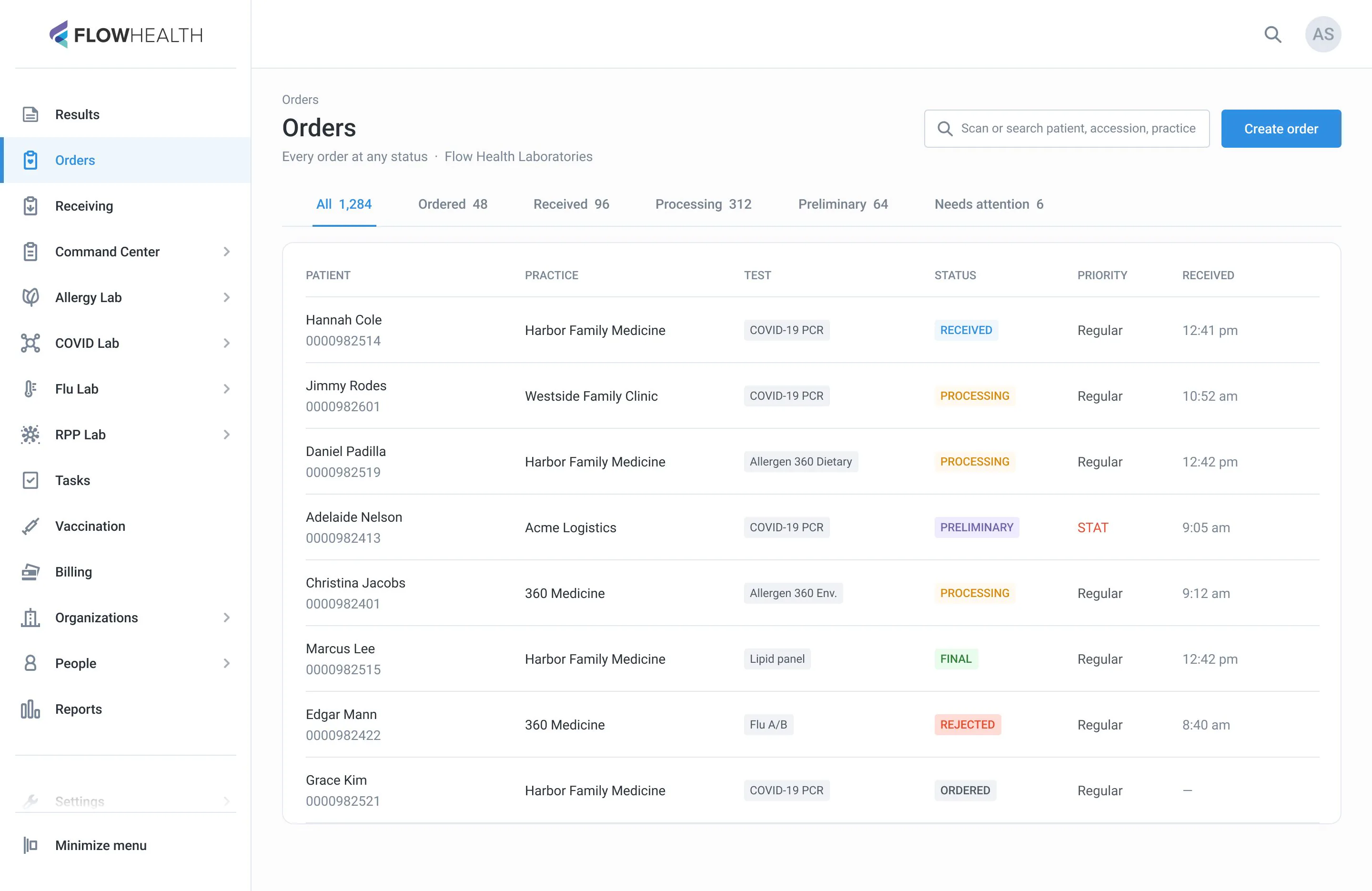Click the Receiving clipboard-download icon

coord(30,206)
